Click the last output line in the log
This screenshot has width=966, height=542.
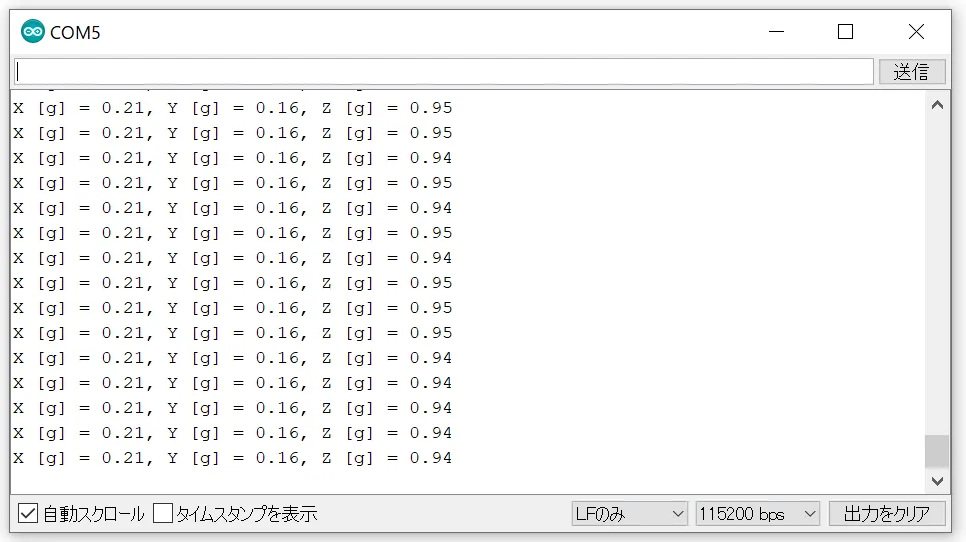coord(232,458)
